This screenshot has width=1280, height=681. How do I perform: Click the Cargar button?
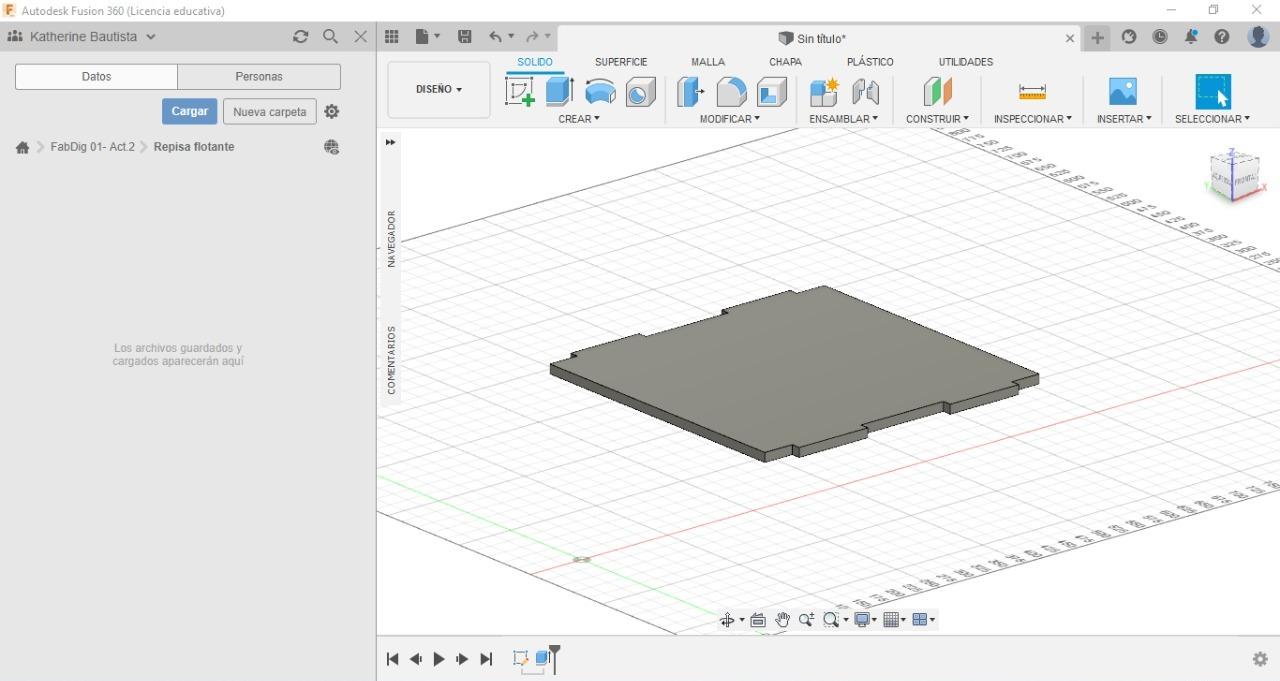click(x=189, y=111)
